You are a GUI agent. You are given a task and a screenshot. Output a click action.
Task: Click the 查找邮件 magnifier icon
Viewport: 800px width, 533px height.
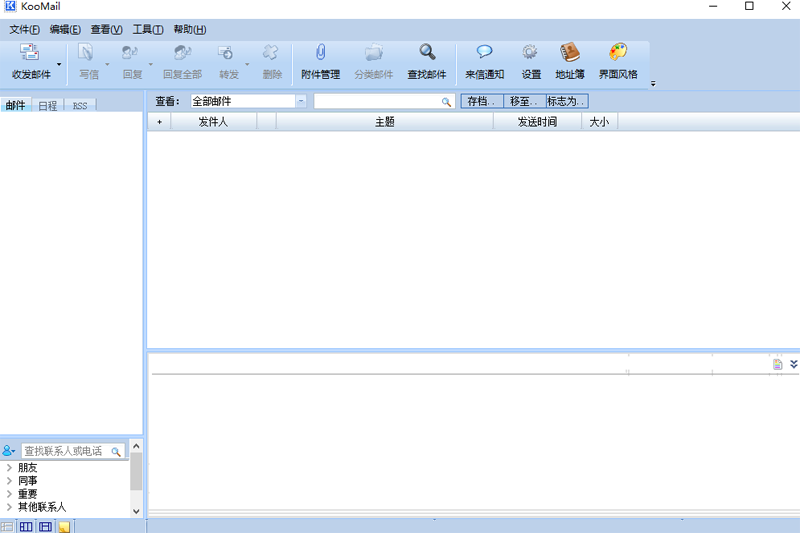(427, 54)
